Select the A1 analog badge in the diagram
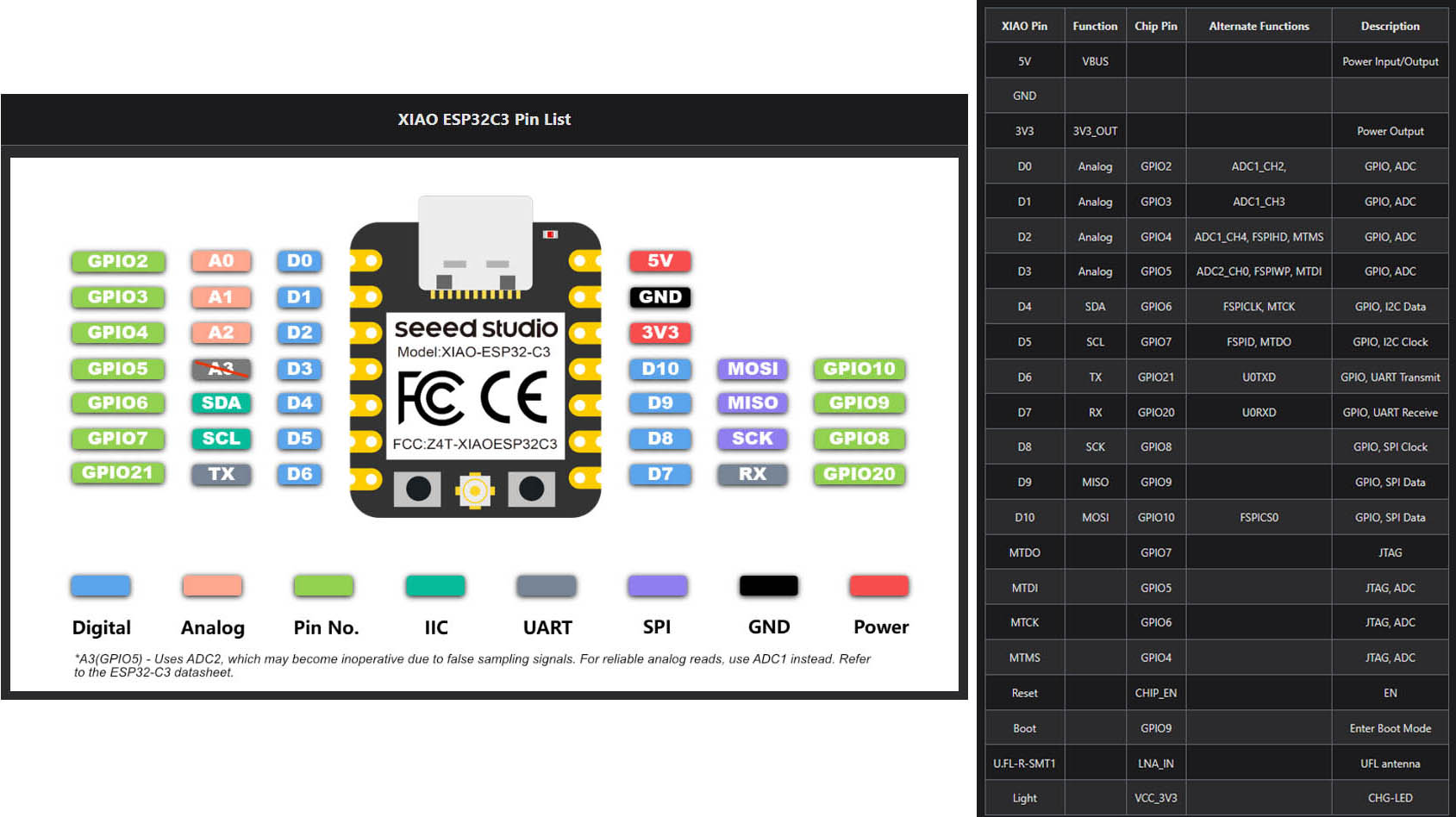 tap(222, 297)
